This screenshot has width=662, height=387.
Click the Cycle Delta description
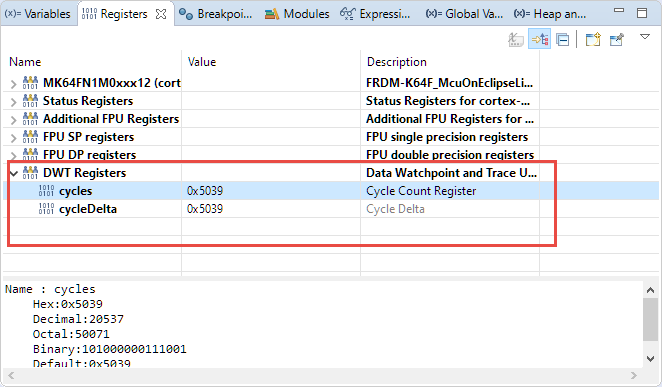(x=395, y=209)
